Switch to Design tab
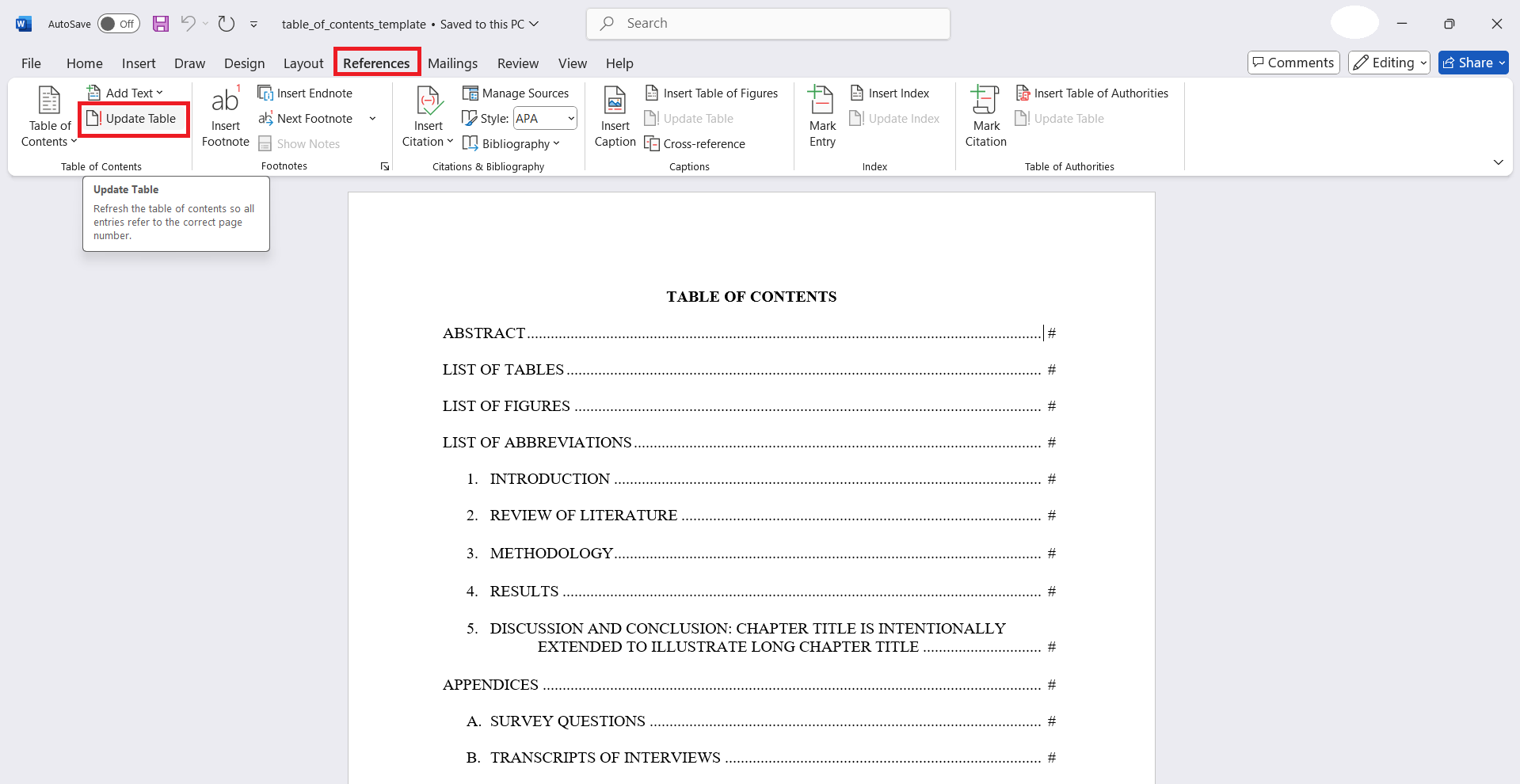Viewport: 1520px width, 784px height. click(245, 63)
